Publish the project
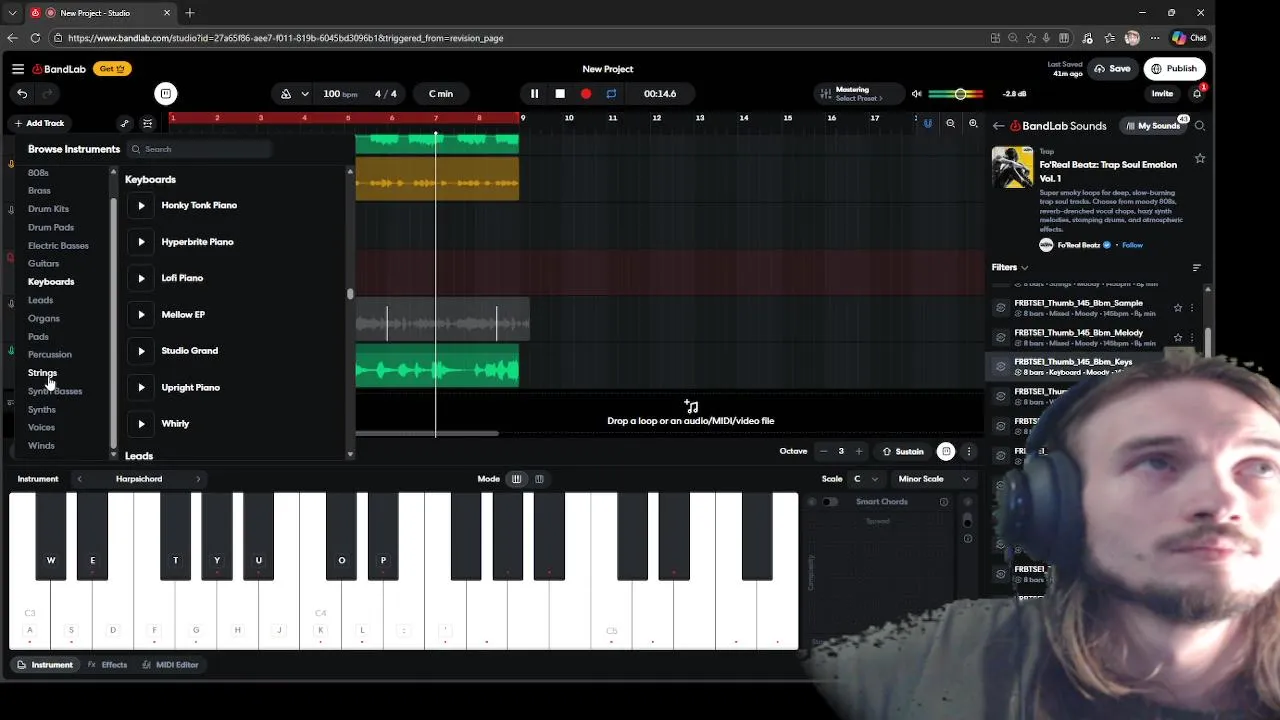The width and height of the screenshot is (1280, 720). click(1173, 69)
